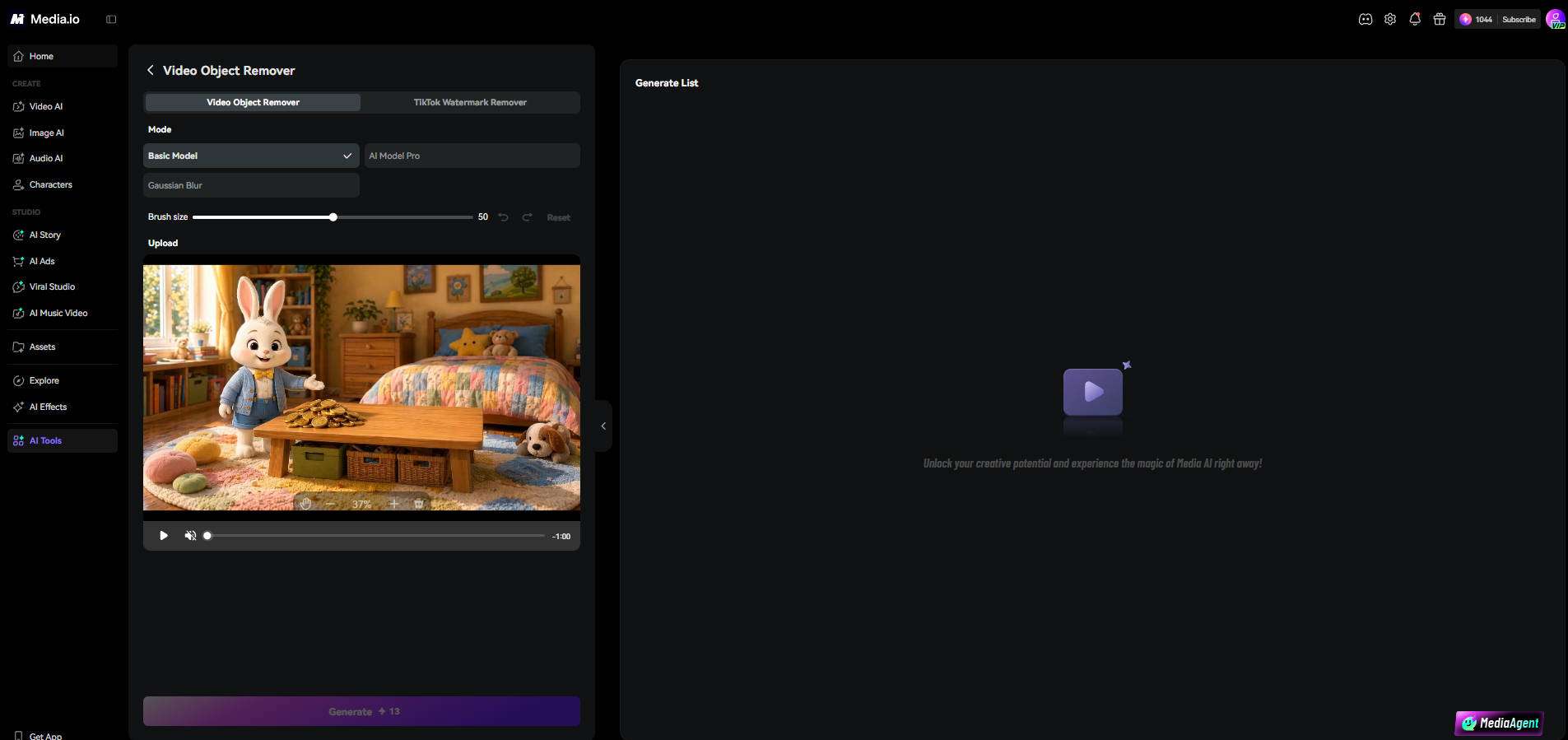Choose the AI Model Pro mode
Viewport: 1568px width, 740px height.
point(472,156)
